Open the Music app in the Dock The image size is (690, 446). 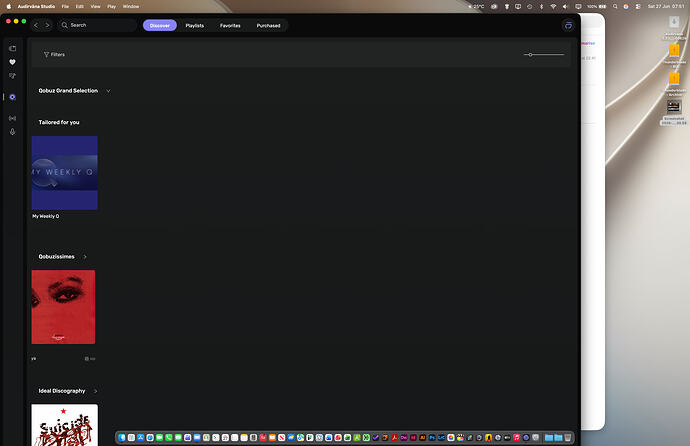(x=517, y=438)
